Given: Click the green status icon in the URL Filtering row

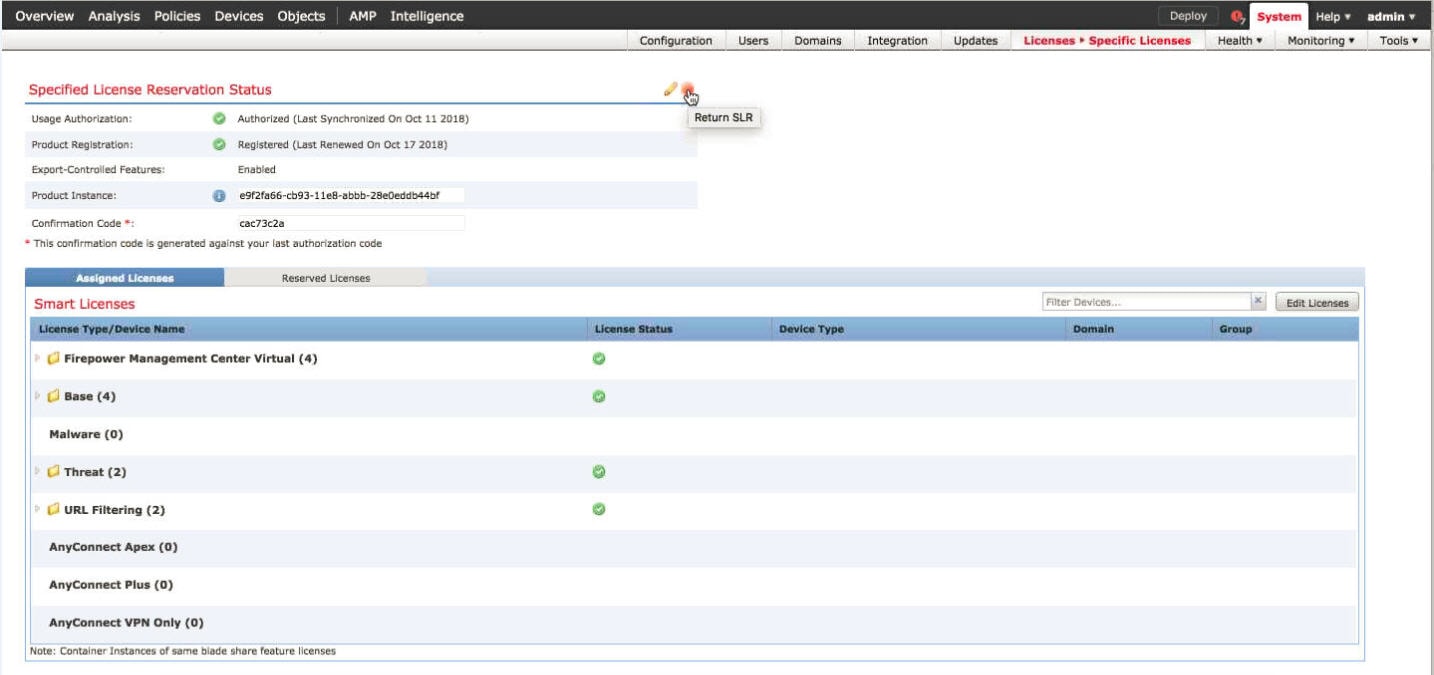Looking at the screenshot, I should coord(600,510).
